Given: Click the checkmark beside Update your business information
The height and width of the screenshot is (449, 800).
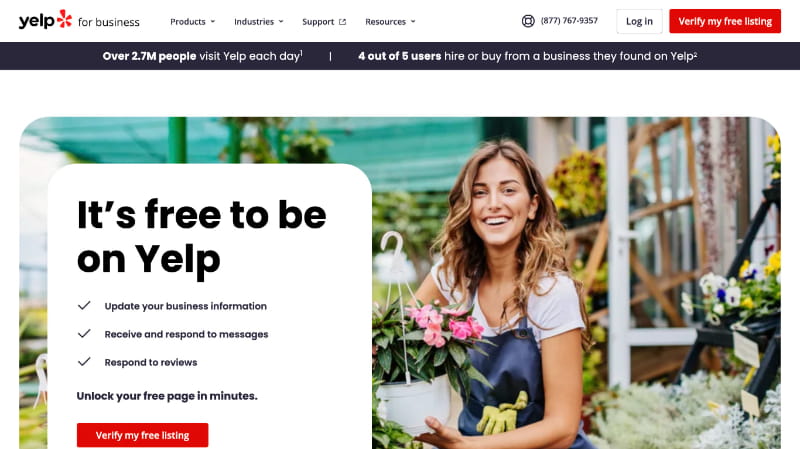Looking at the screenshot, I should (84, 306).
